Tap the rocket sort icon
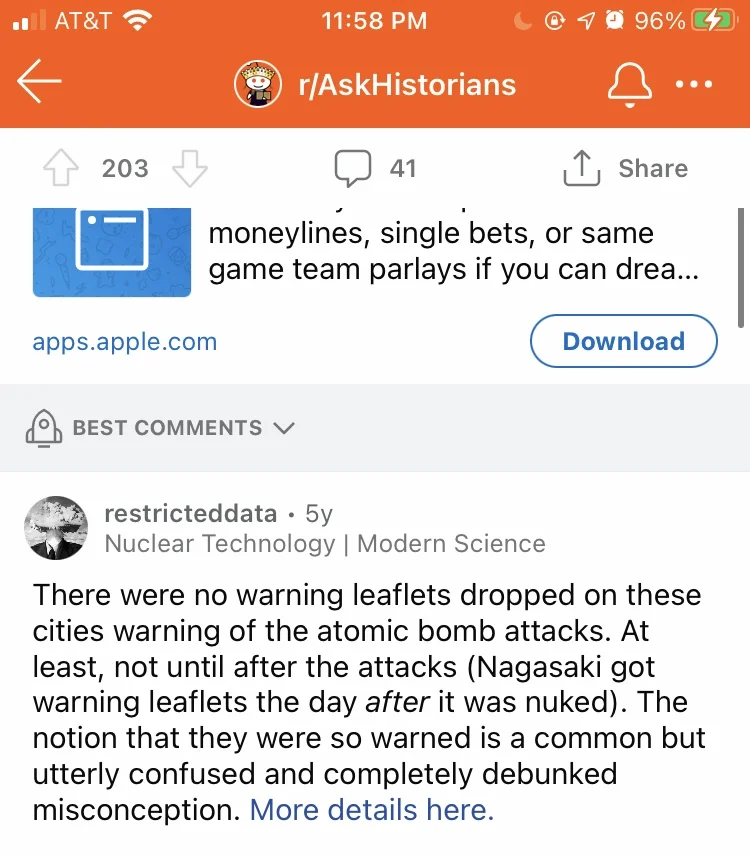Viewport: 750px width, 856px height. click(x=44, y=429)
